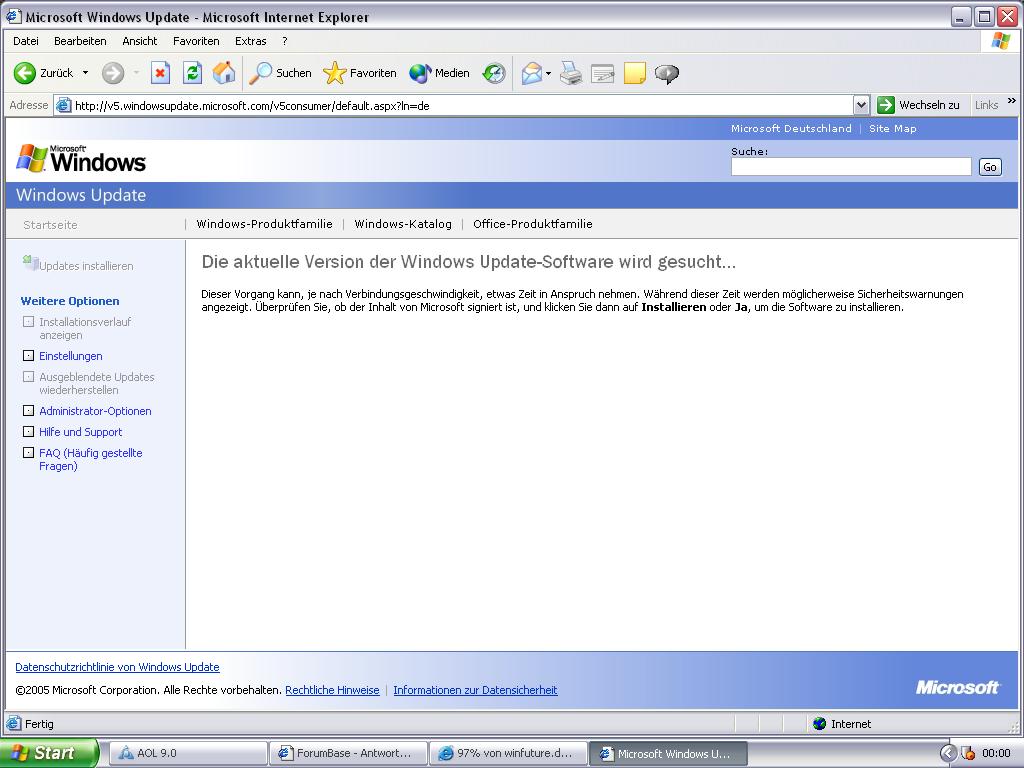The image size is (1024, 768).
Task: Open FAQ (Häufig gestellte Fragen) link
Action: click(91, 459)
